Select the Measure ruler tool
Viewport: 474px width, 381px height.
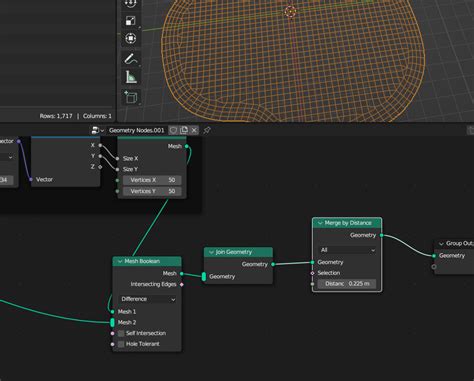(x=130, y=77)
